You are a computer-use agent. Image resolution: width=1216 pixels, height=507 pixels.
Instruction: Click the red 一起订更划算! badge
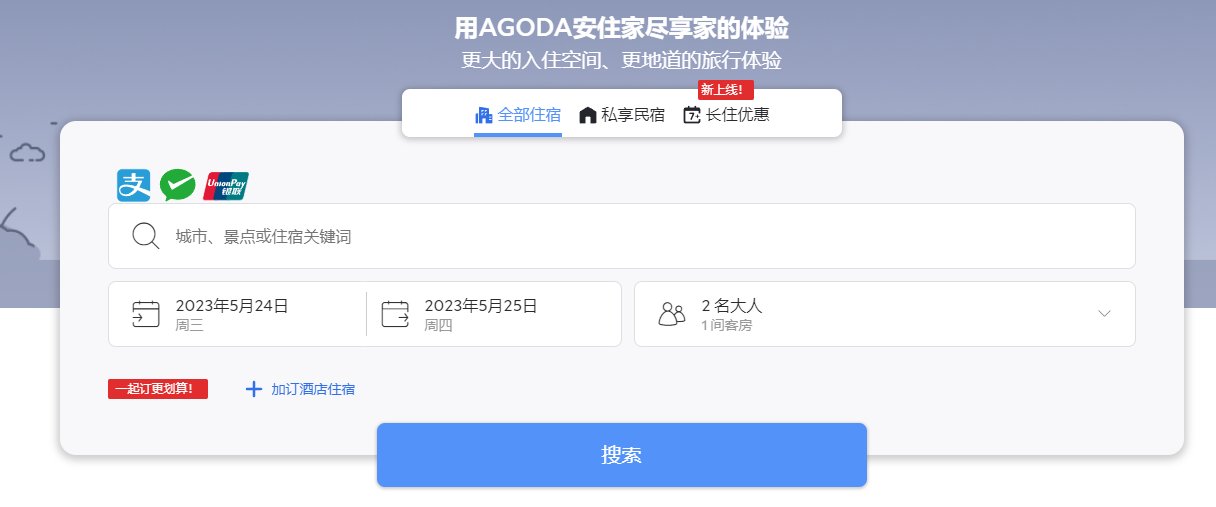158,389
